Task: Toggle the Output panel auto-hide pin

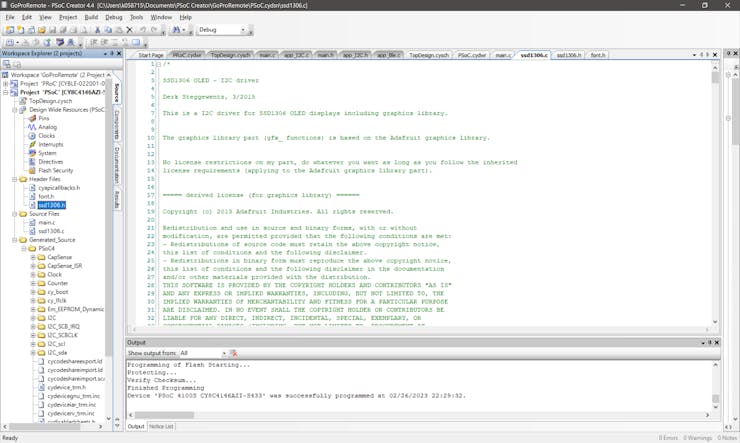Action: 709,343
